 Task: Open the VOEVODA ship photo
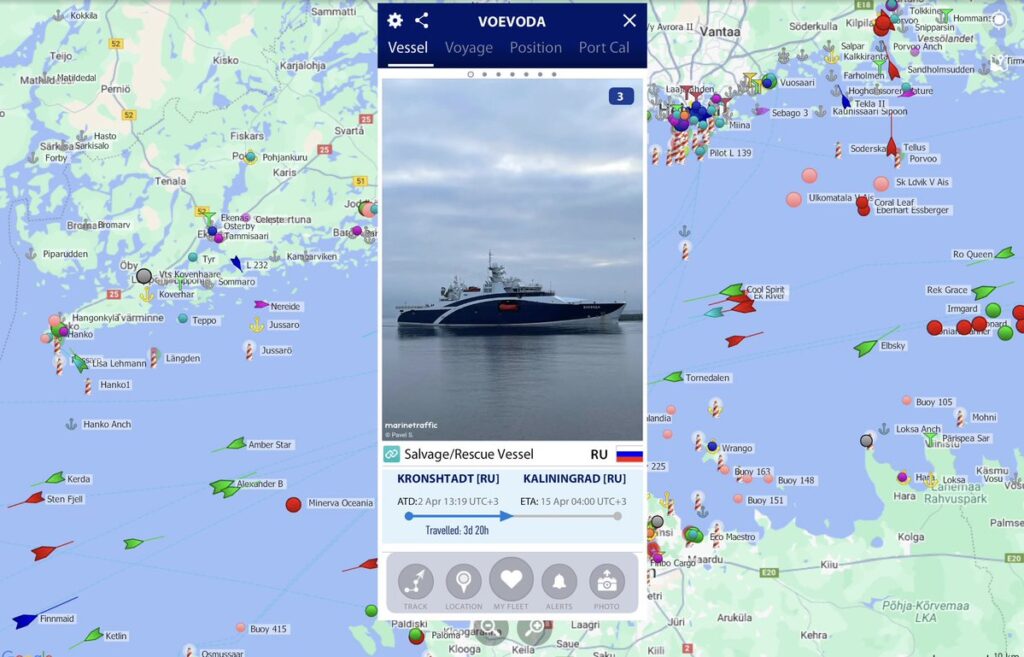click(512, 260)
